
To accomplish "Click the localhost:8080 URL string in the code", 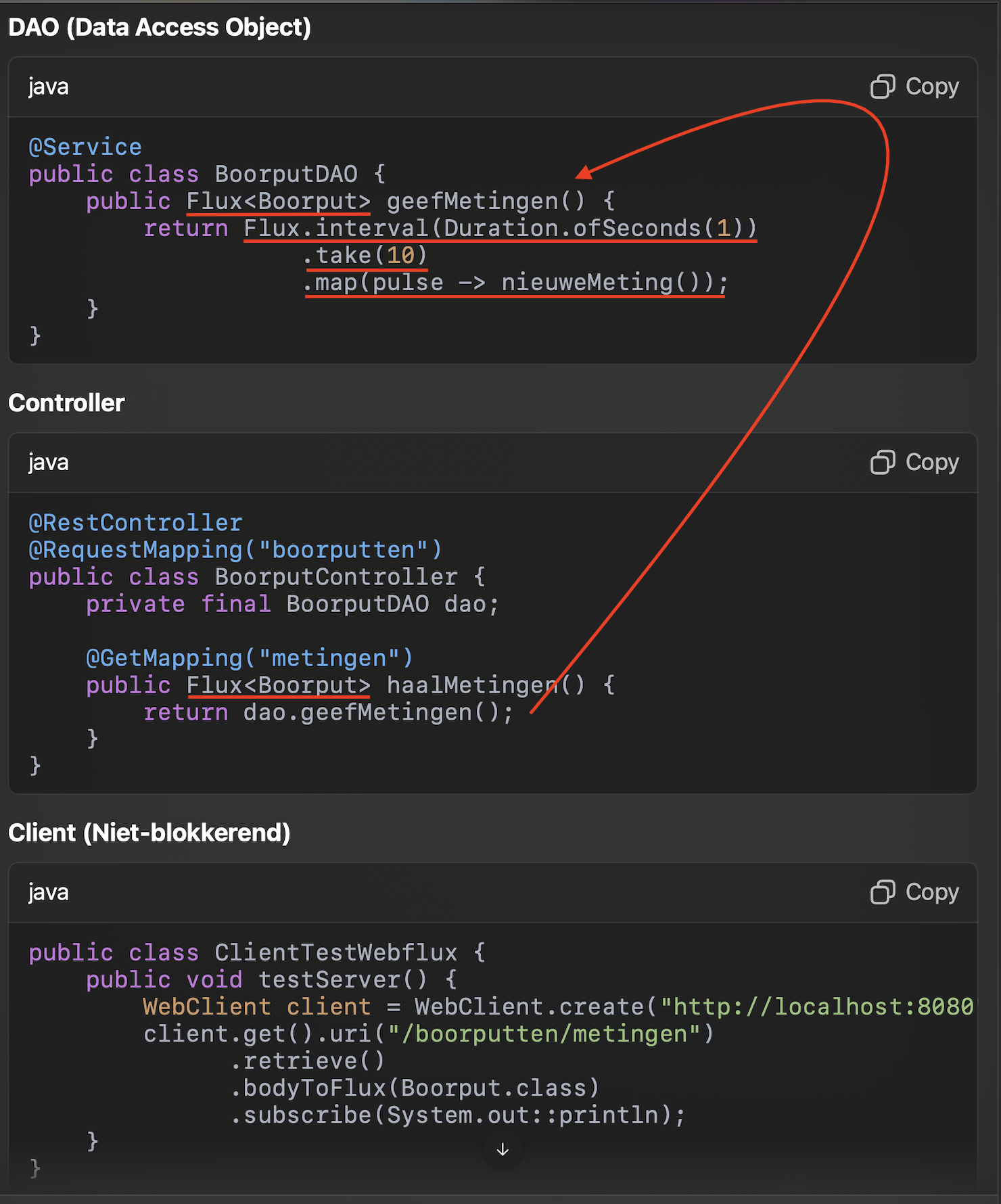I will [x=817, y=1007].
